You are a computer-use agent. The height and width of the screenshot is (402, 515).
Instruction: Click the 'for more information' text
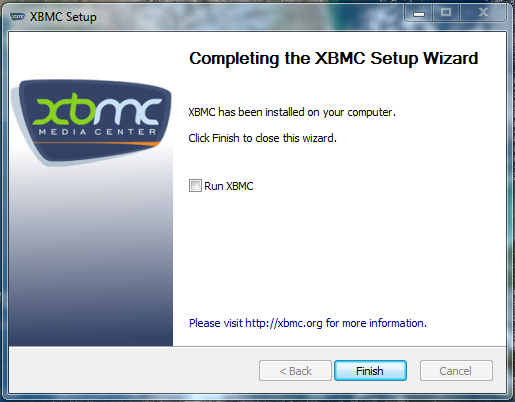click(376, 323)
